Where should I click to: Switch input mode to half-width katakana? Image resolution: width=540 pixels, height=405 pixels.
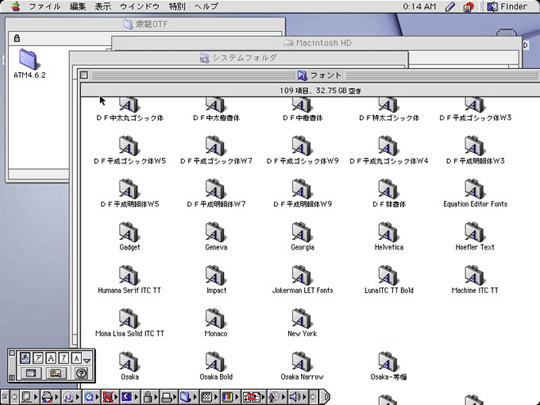coord(63,358)
